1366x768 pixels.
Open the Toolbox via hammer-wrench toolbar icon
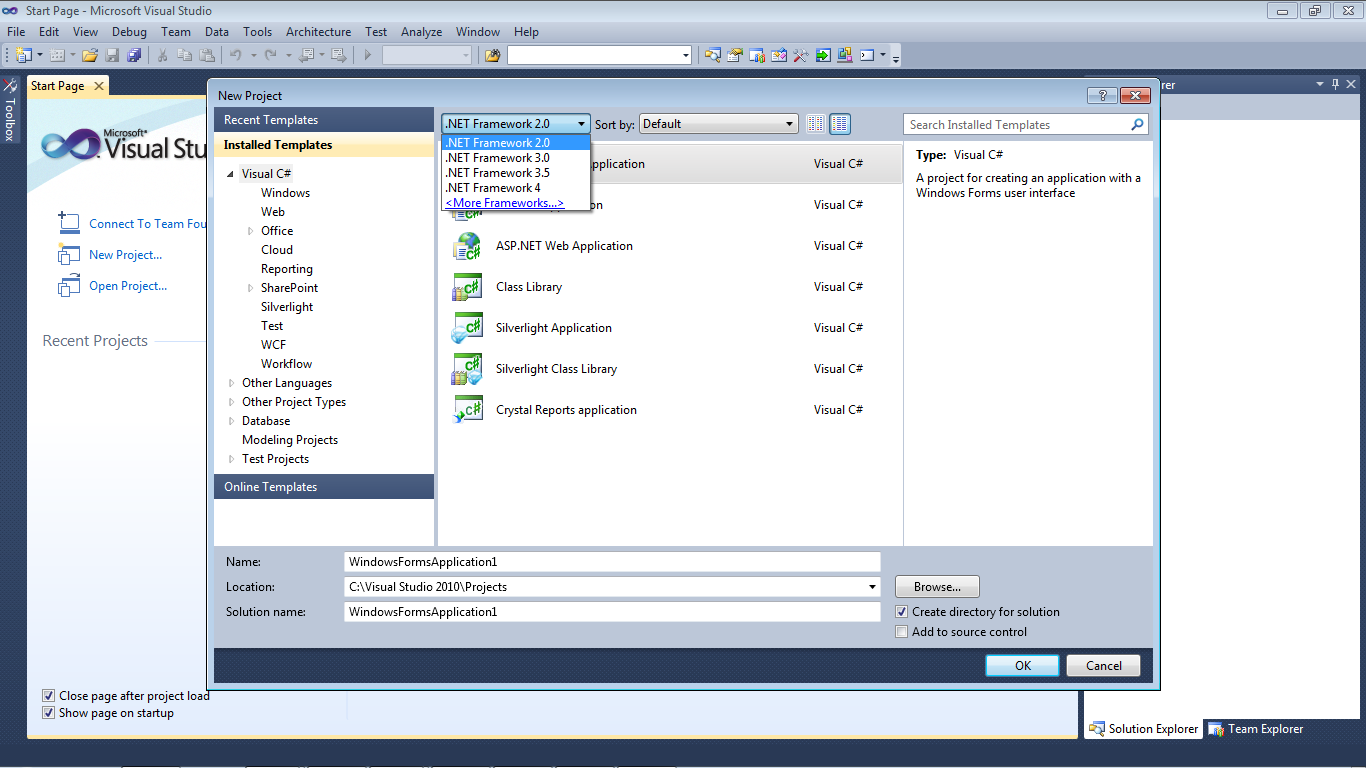pyautogui.click(x=801, y=55)
